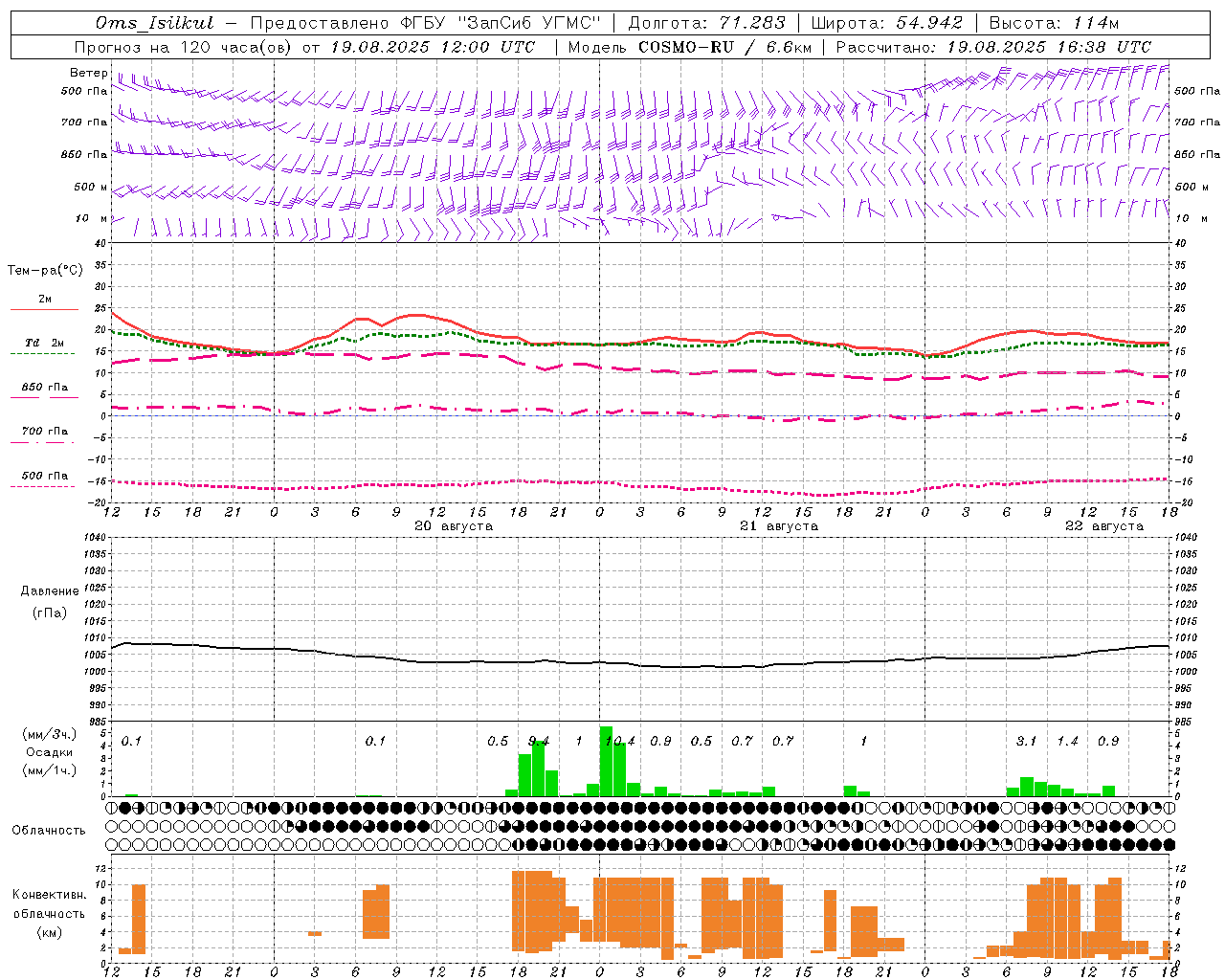Click 700 гПа in the temperature legend
This screenshot has width=1225, height=980.
44,431
